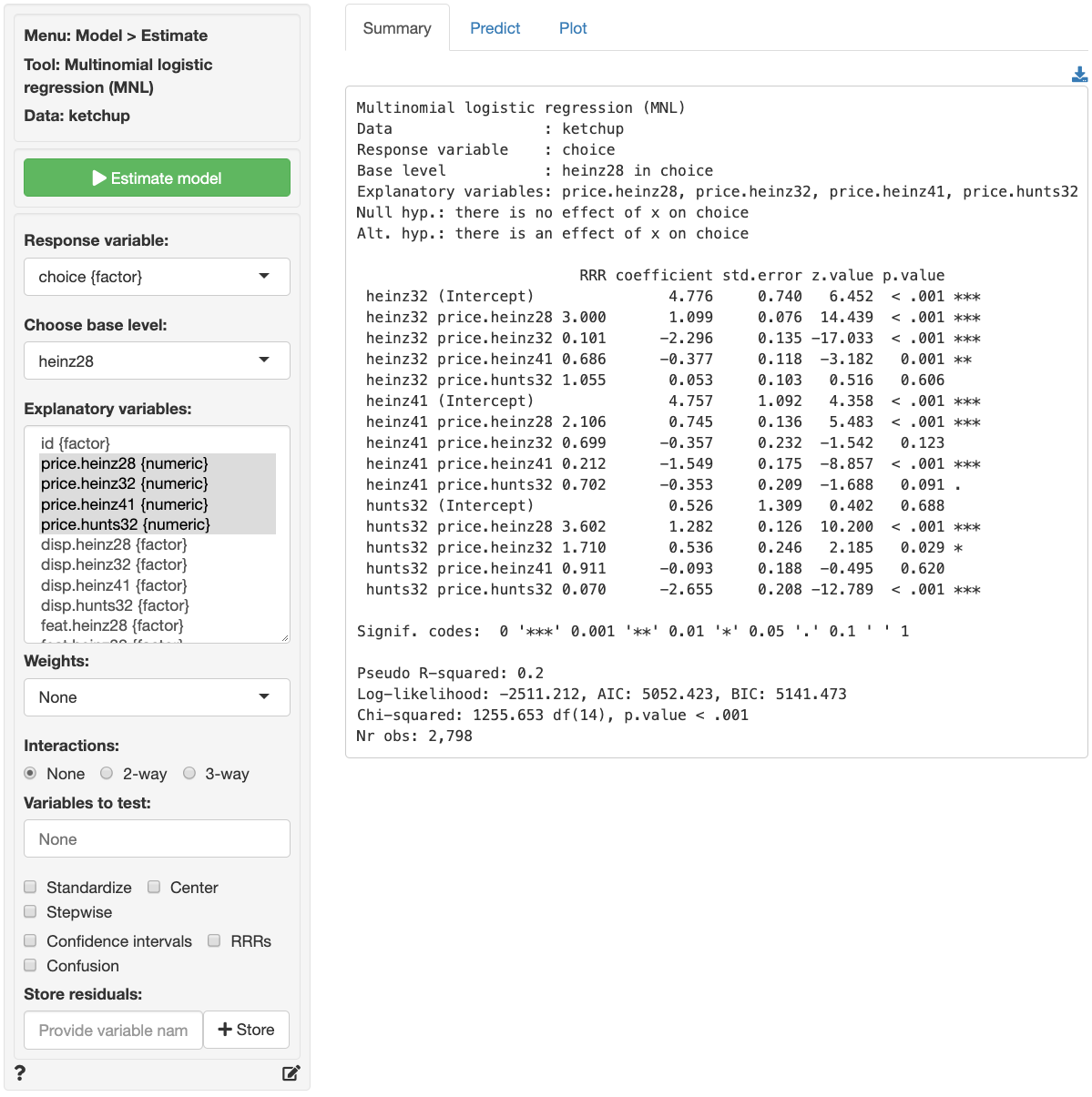Enable the Standardize checkbox
Screen dimensions: 1092x1097
(x=31, y=887)
